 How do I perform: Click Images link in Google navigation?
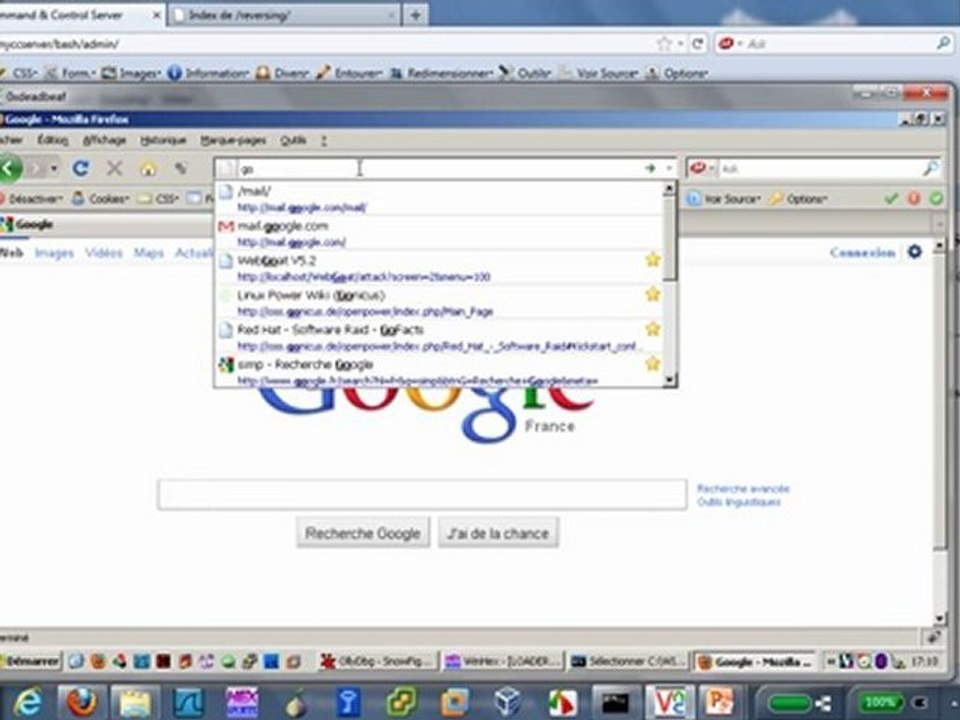(54, 253)
